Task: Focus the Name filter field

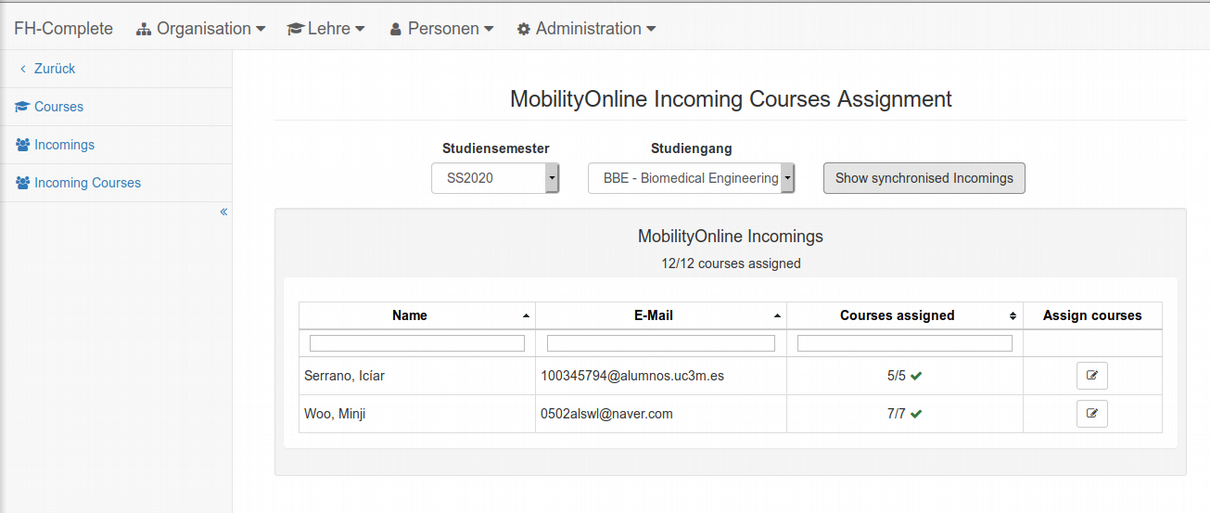Action: [417, 343]
